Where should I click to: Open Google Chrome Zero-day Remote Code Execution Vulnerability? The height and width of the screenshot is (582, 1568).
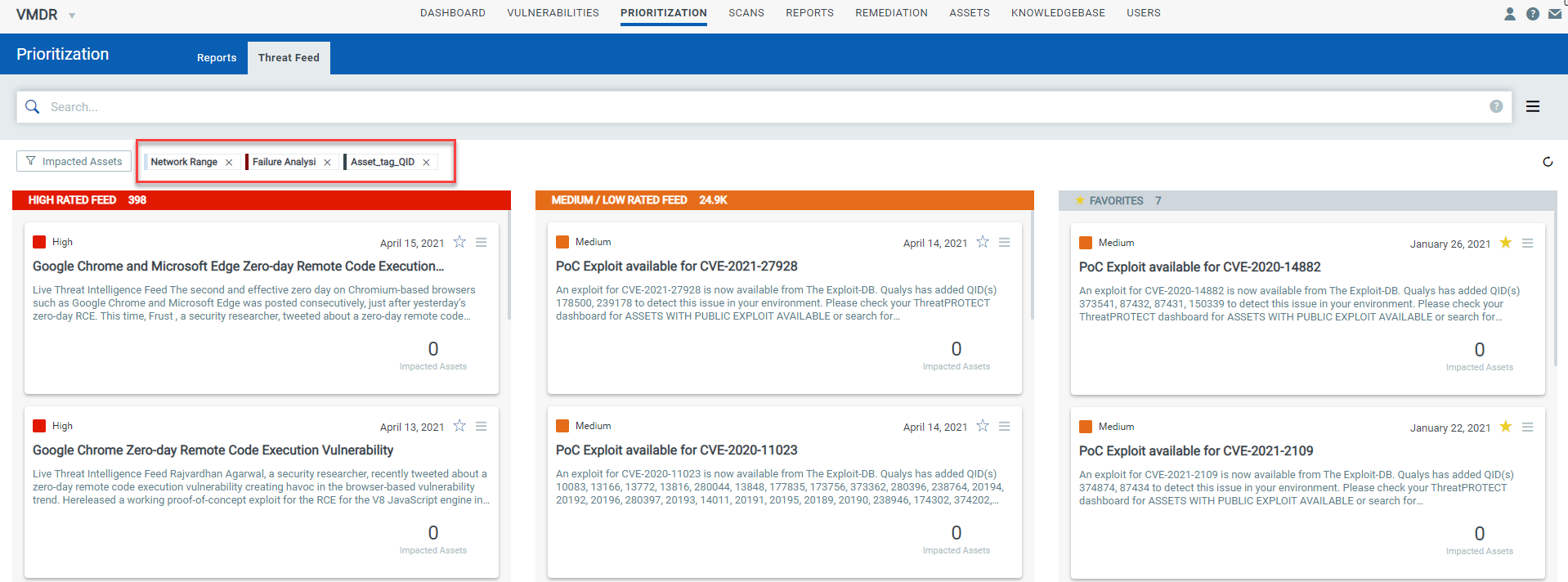tap(213, 450)
